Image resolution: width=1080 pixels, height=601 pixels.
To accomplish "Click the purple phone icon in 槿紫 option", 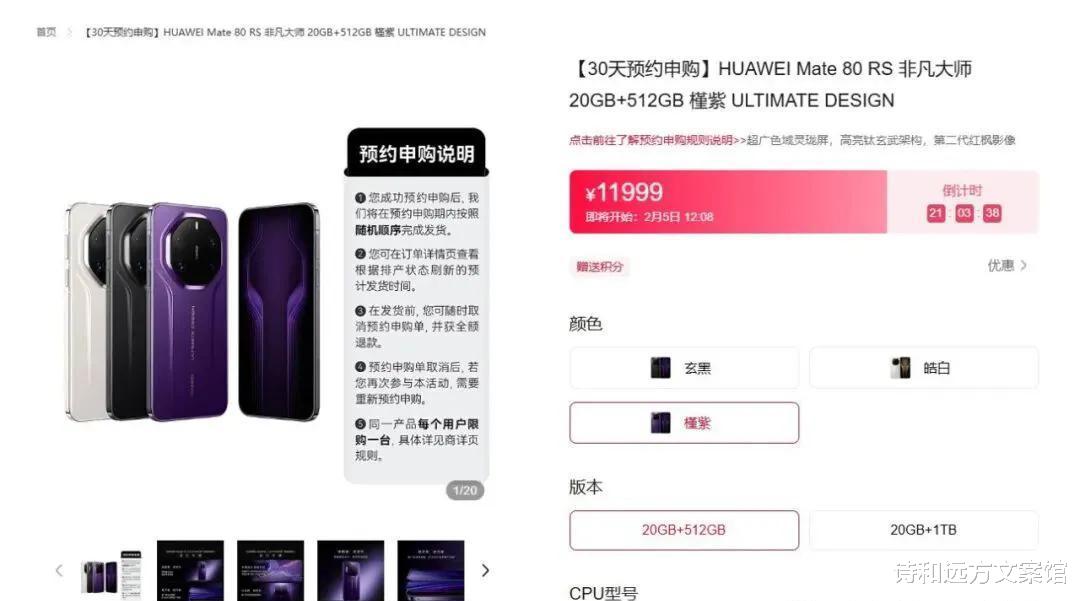I will coord(661,423).
